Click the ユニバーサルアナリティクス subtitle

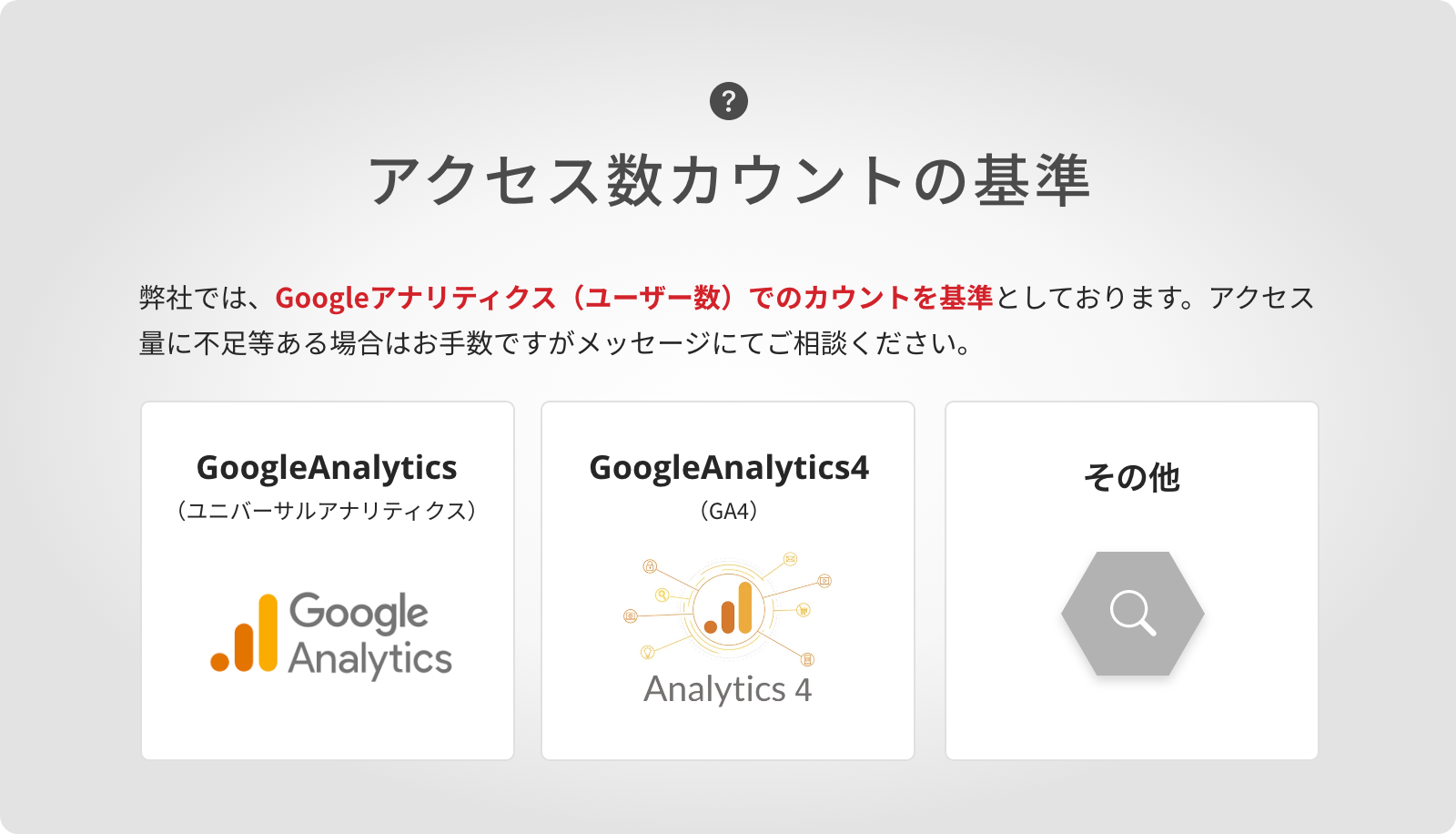tap(327, 511)
